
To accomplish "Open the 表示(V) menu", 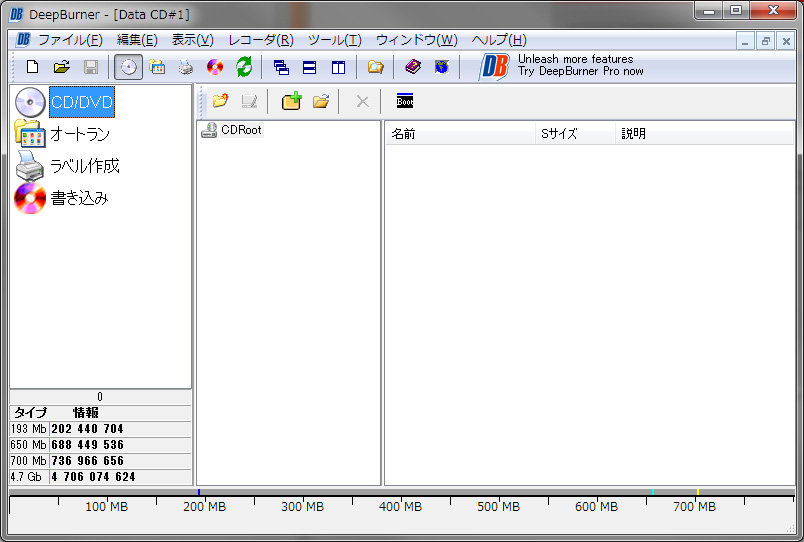I will (192, 40).
